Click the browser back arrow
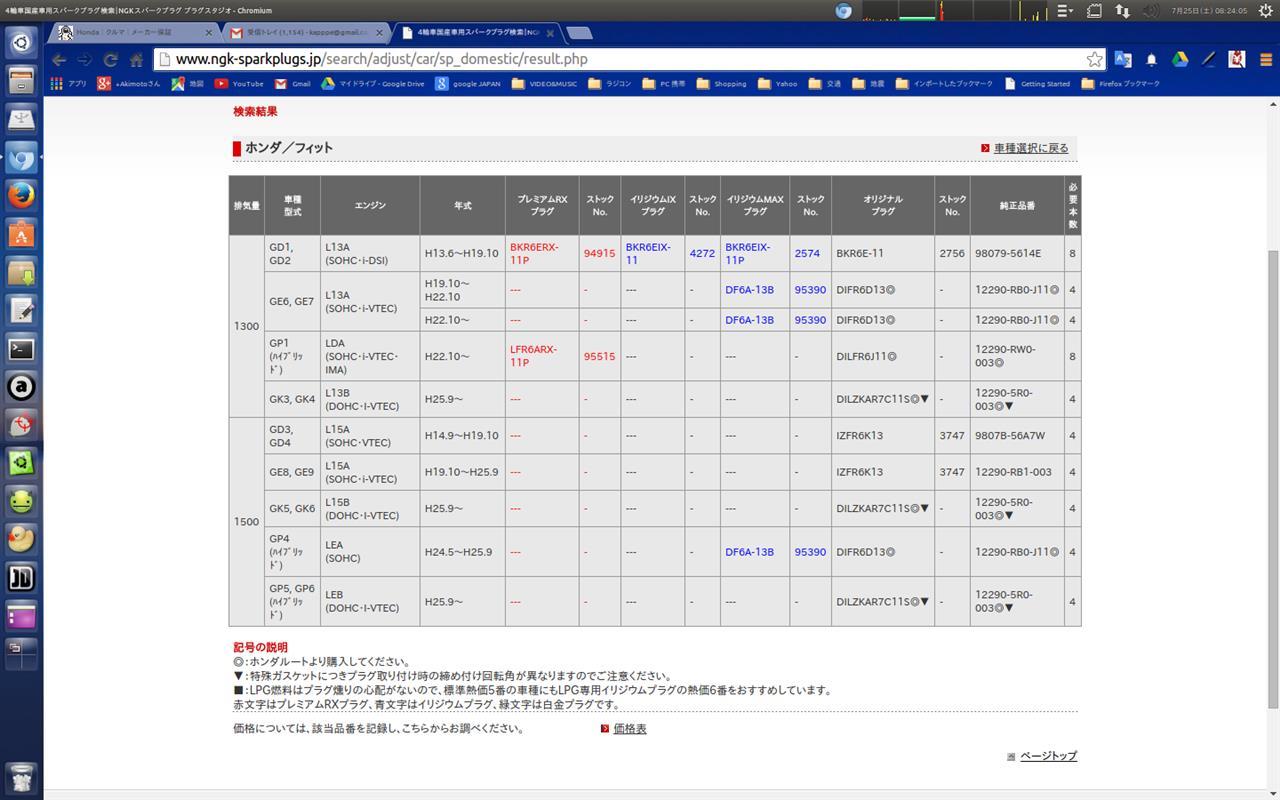1280x800 pixels. (x=59, y=59)
